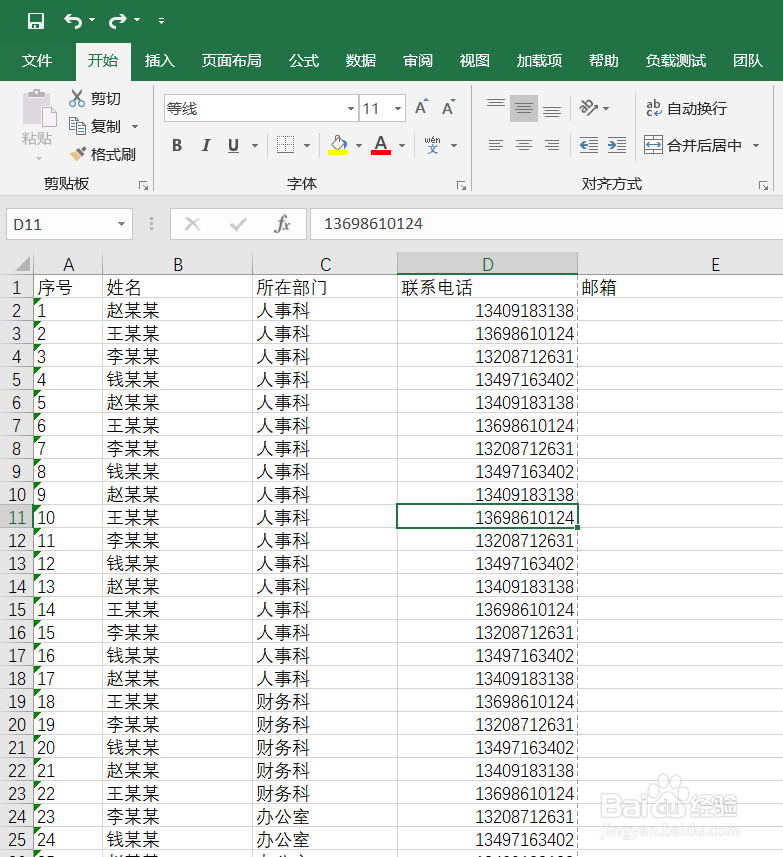The width and height of the screenshot is (783, 857).
Task: Decrease font size with small A
Action: [449, 107]
